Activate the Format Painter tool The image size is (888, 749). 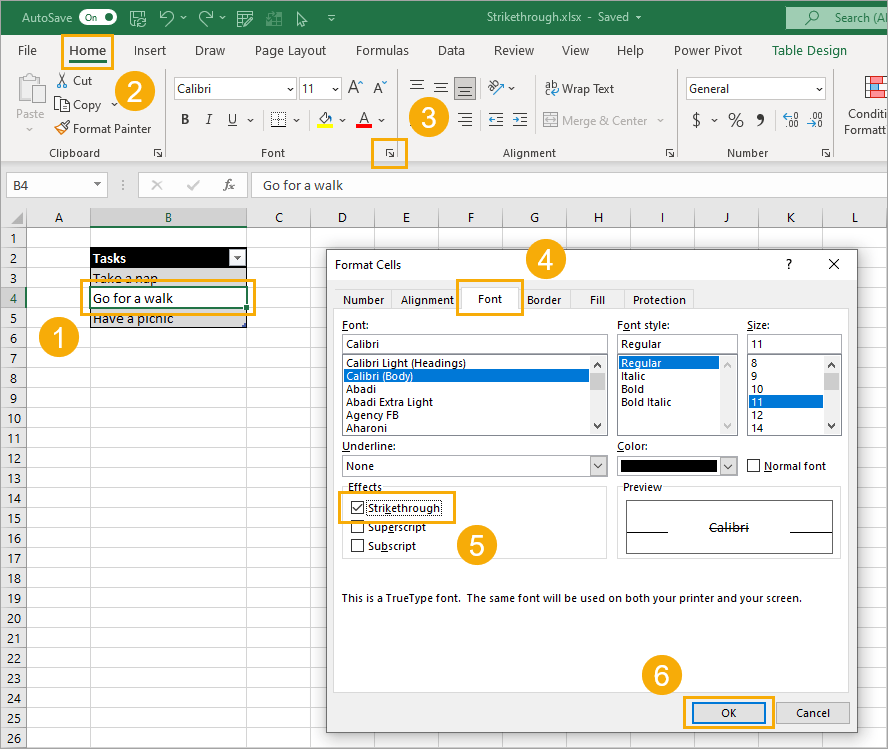pos(103,128)
